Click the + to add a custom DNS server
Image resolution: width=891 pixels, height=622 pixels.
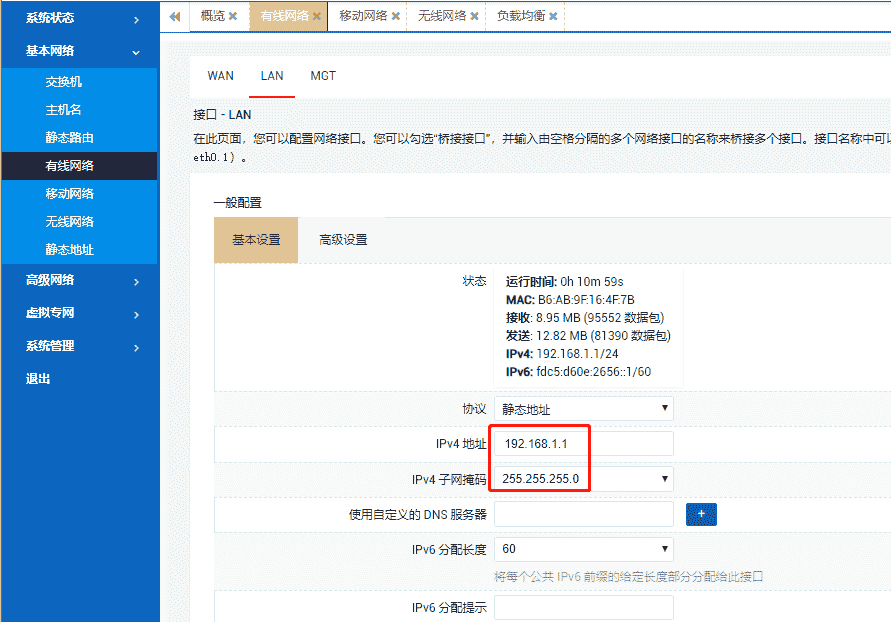(701, 513)
